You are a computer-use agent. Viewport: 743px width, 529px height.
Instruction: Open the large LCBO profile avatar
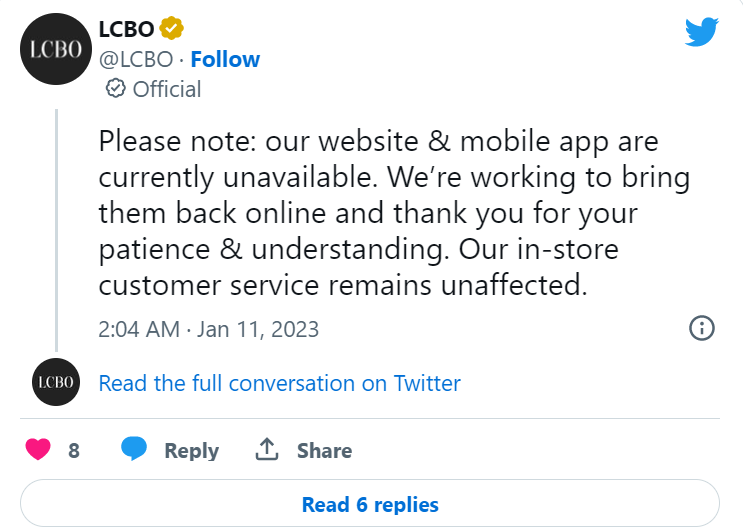pos(56,49)
